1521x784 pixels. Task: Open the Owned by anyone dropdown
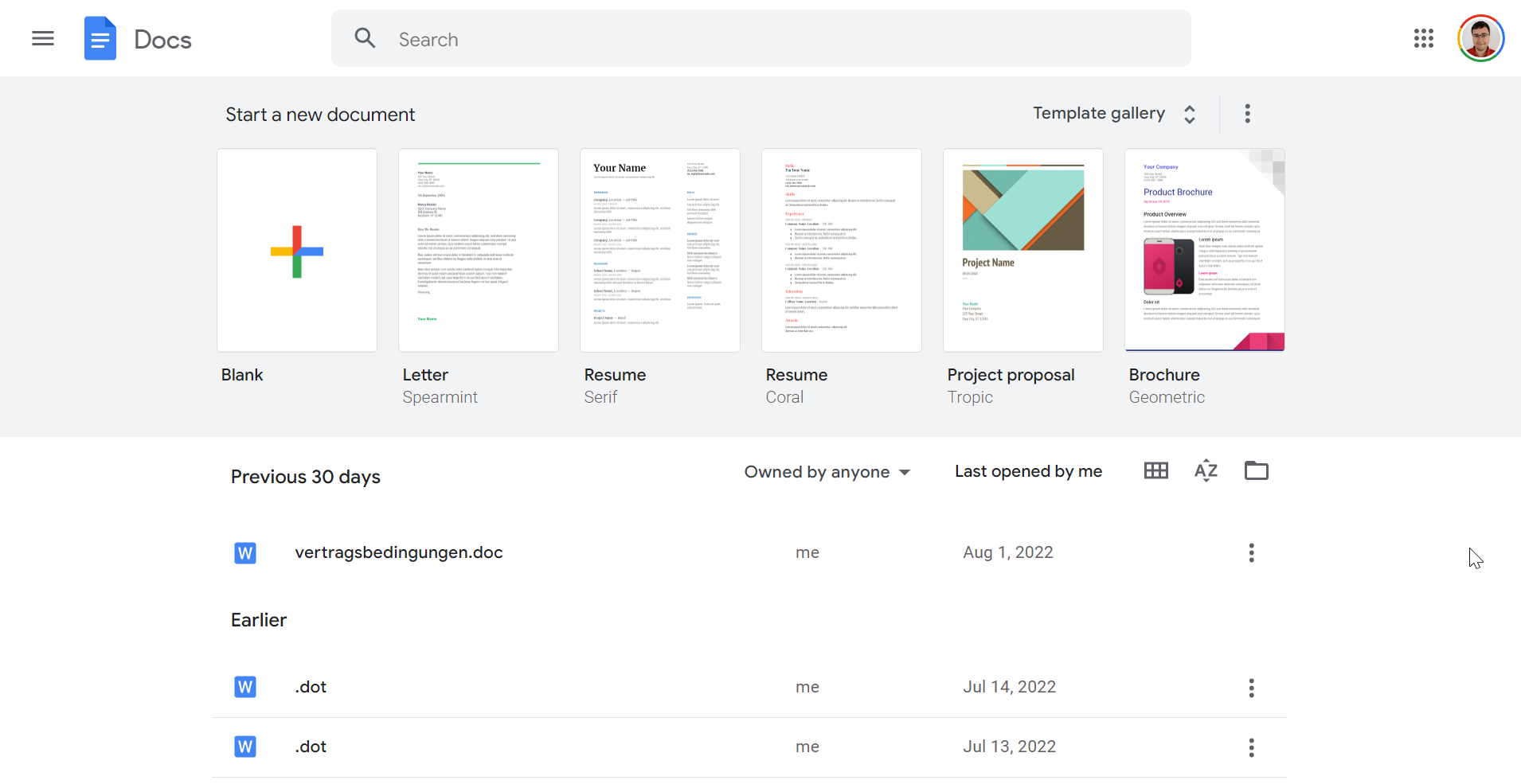[x=827, y=472]
